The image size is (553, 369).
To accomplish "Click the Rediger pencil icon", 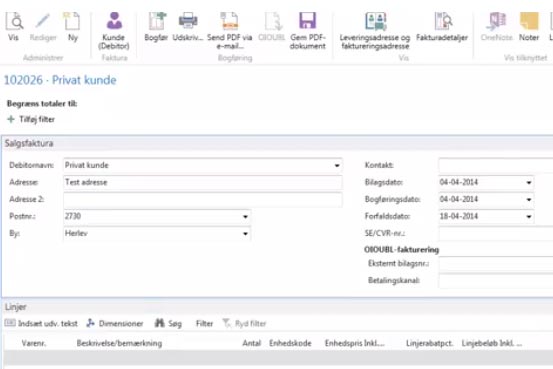I will click(43, 21).
